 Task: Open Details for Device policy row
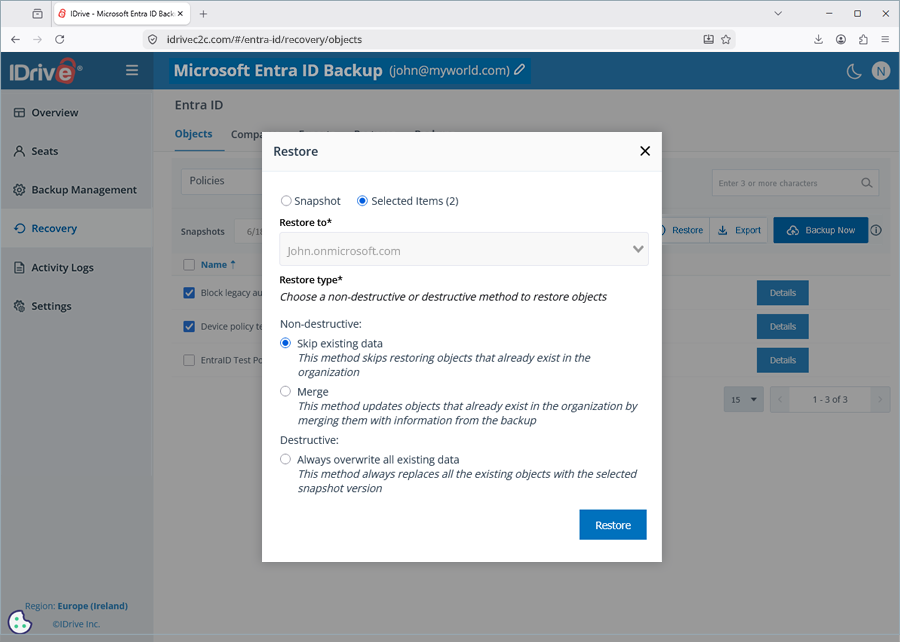click(782, 326)
